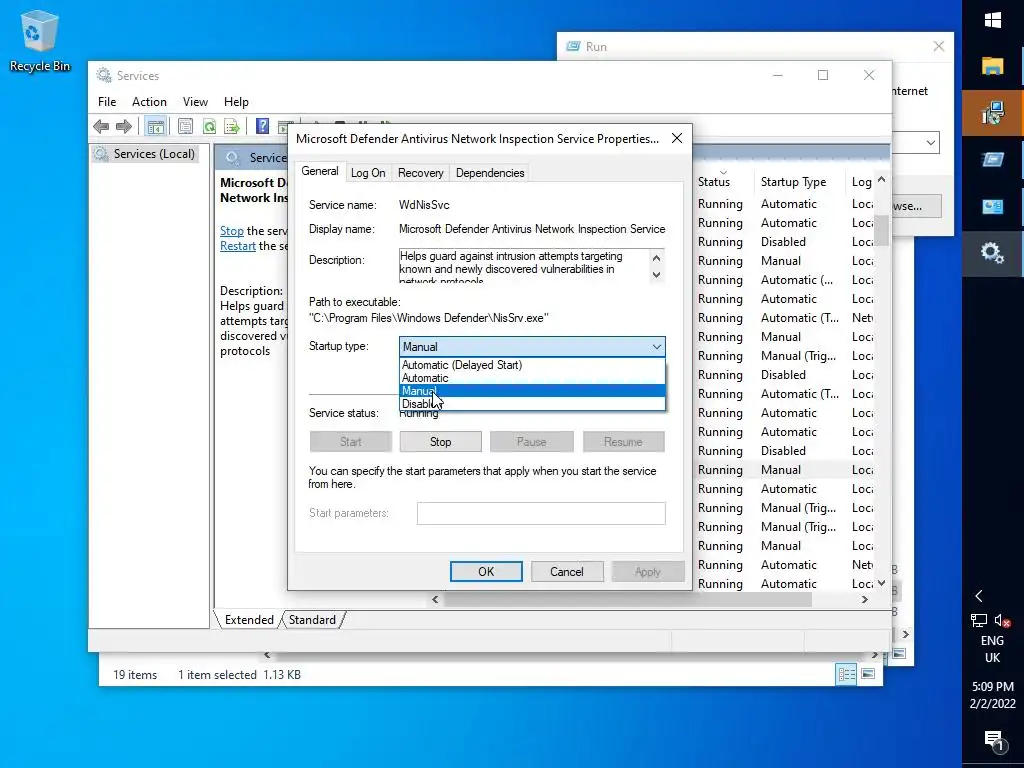Click the details view icon in Explorer status bar
Screen dimensions: 1024x768
click(x=846, y=674)
